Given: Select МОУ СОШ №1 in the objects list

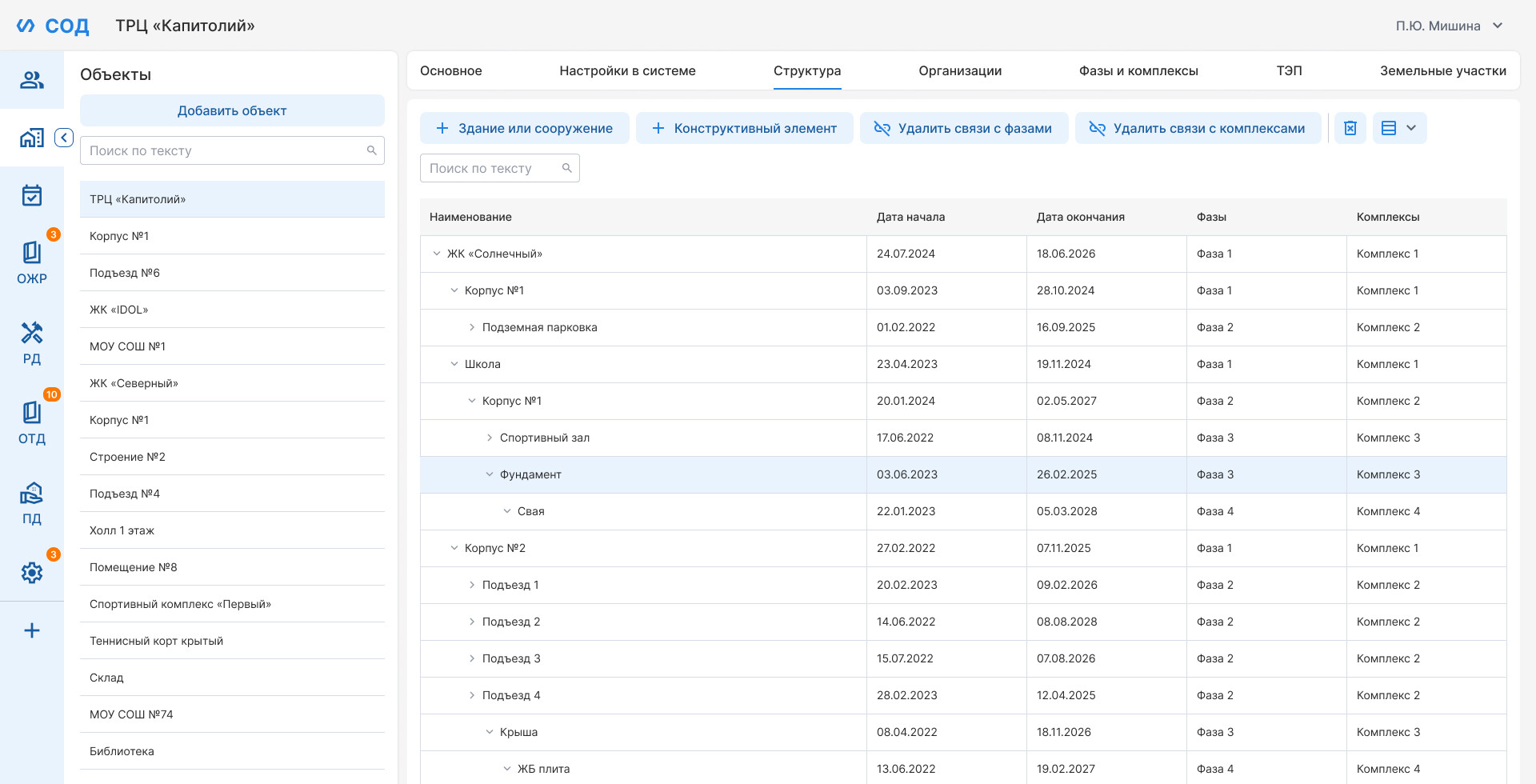Looking at the screenshot, I should tap(232, 346).
